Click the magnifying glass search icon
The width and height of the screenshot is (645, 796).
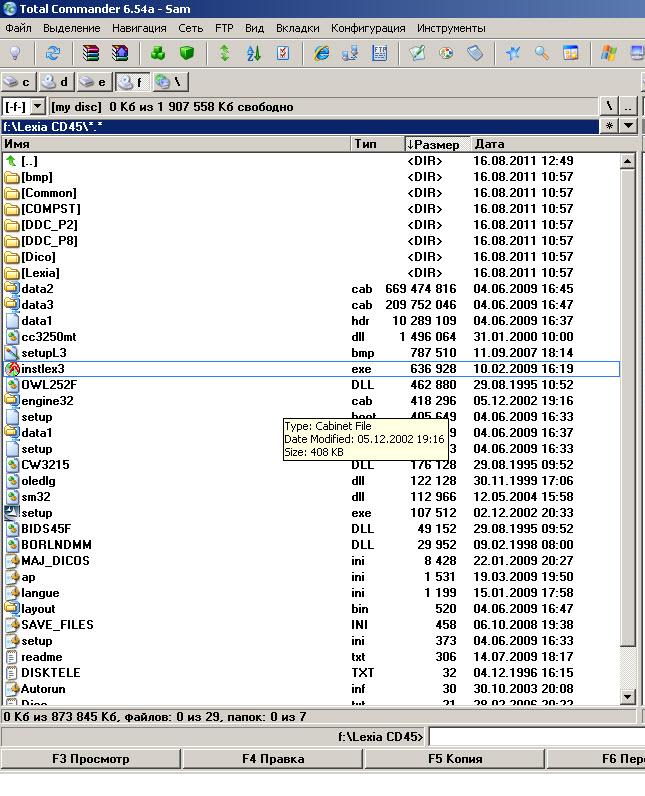pos(542,53)
